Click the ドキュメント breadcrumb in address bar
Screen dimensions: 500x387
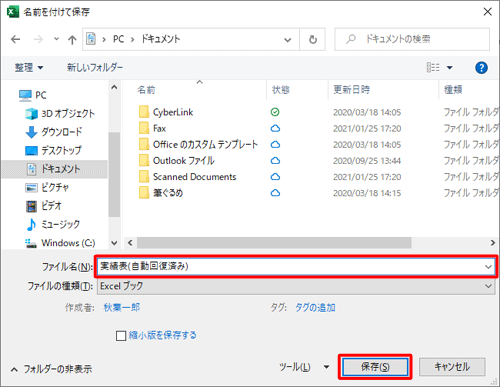tap(161, 39)
